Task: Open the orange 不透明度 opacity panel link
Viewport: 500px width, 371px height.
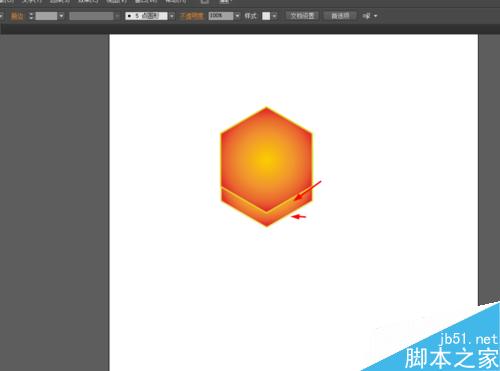Action: tap(192, 16)
